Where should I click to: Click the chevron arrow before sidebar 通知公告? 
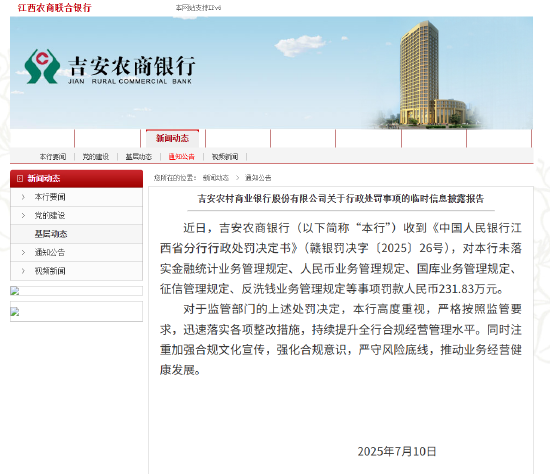pyautogui.click(x=23, y=252)
